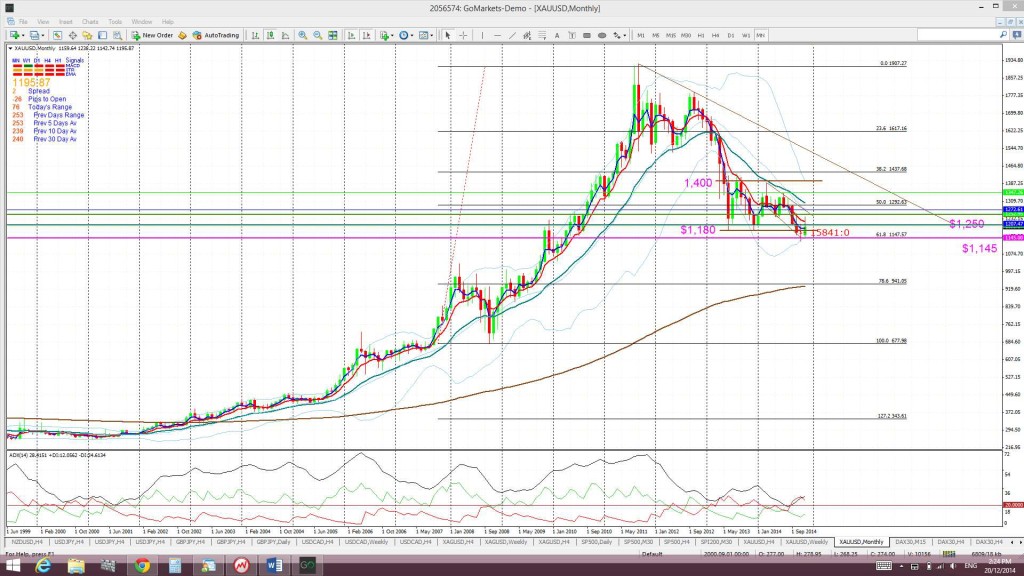This screenshot has width=1024, height=576.
Task: Expand the Profiles dropdown arrow
Action: point(43,35)
